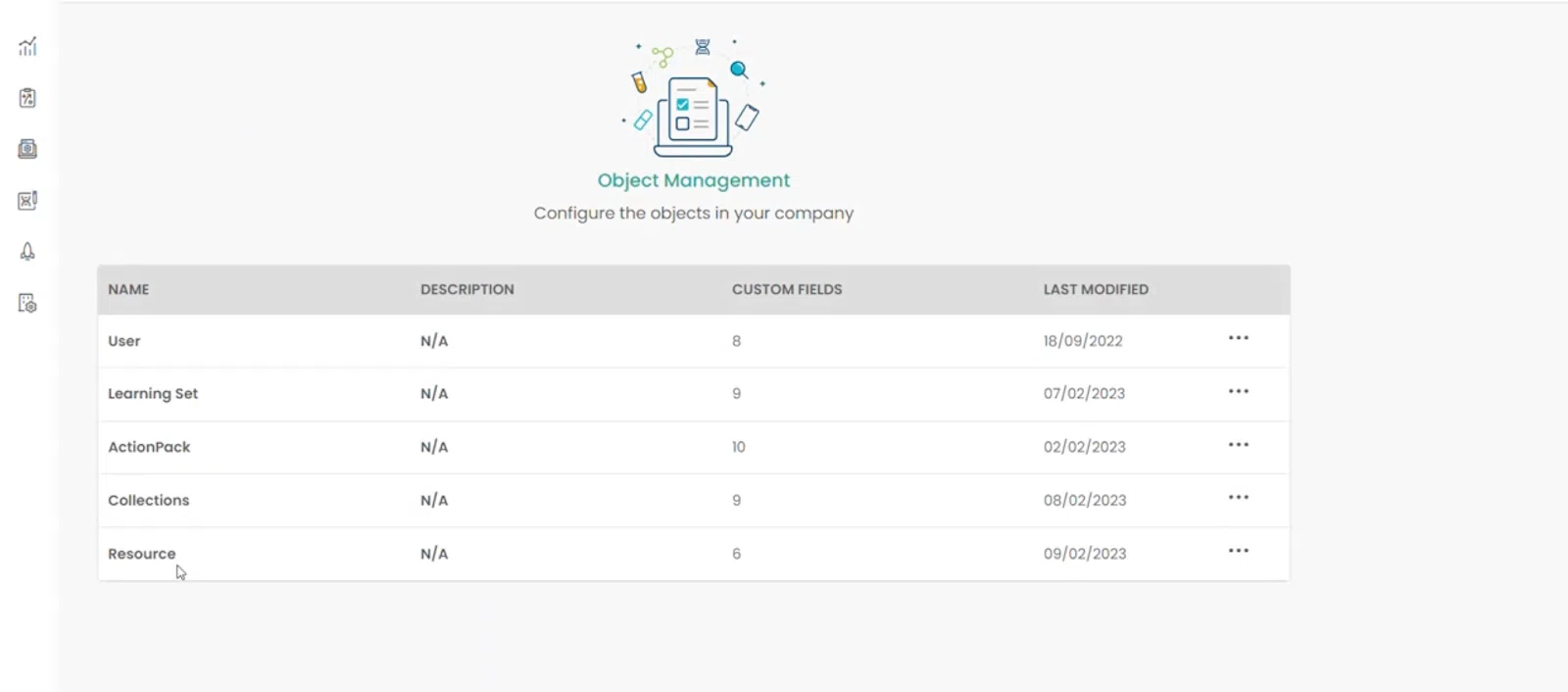
Task: Open the Collections object entry
Action: tap(148, 500)
